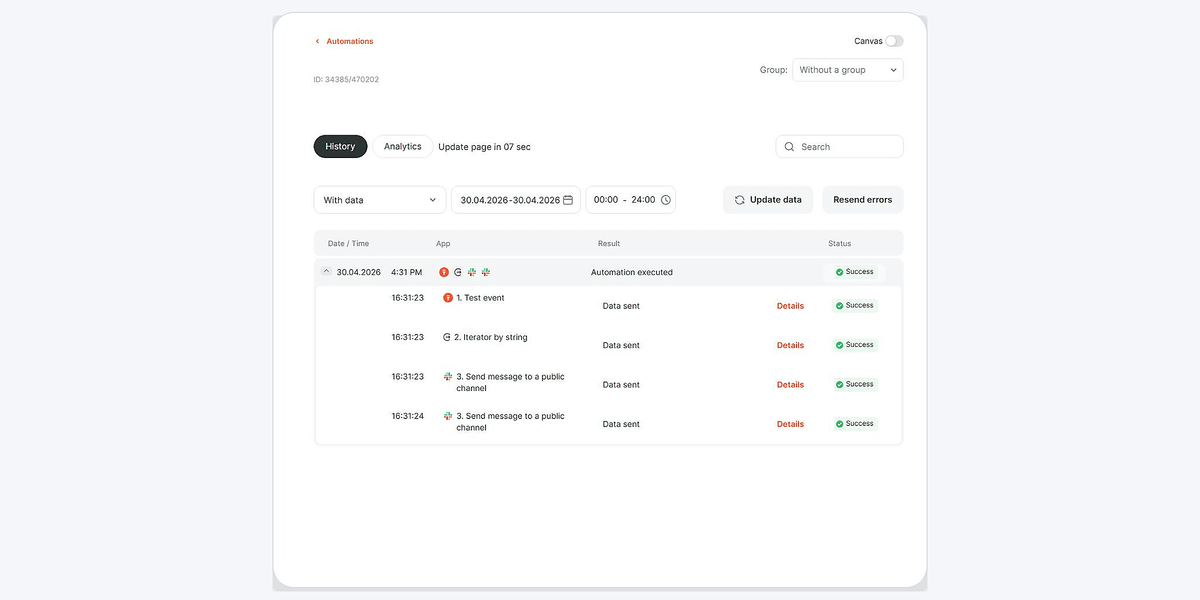Open the Group dropdown showing Without a group
This screenshot has width=1200, height=600.
point(848,70)
